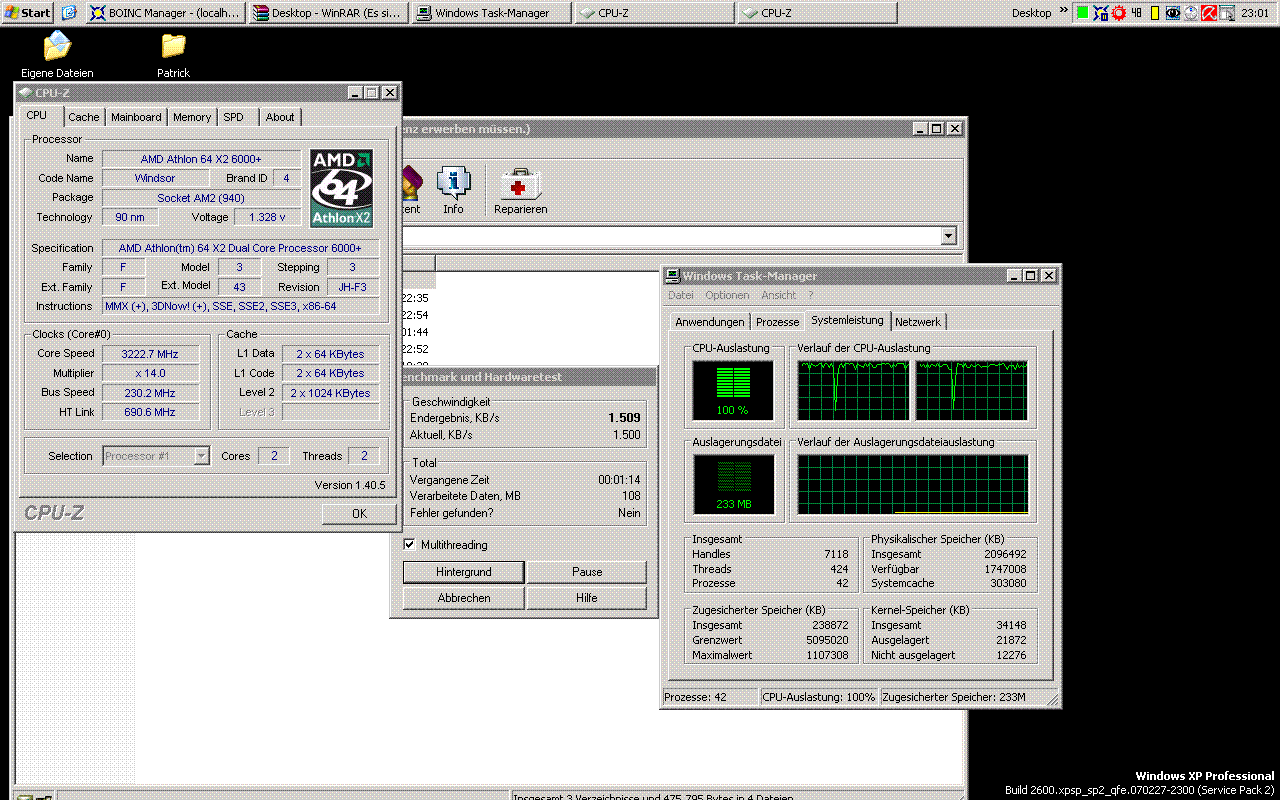Click the CPU-Auslastung 100 % gauge
The height and width of the screenshot is (800, 1280).
tap(733, 390)
